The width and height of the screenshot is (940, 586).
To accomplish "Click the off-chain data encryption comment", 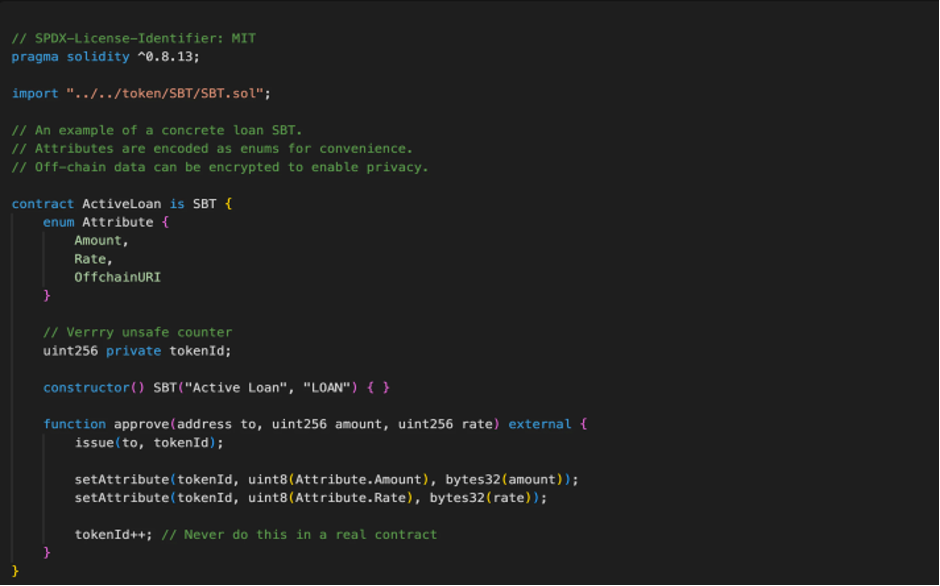I will click(220, 167).
